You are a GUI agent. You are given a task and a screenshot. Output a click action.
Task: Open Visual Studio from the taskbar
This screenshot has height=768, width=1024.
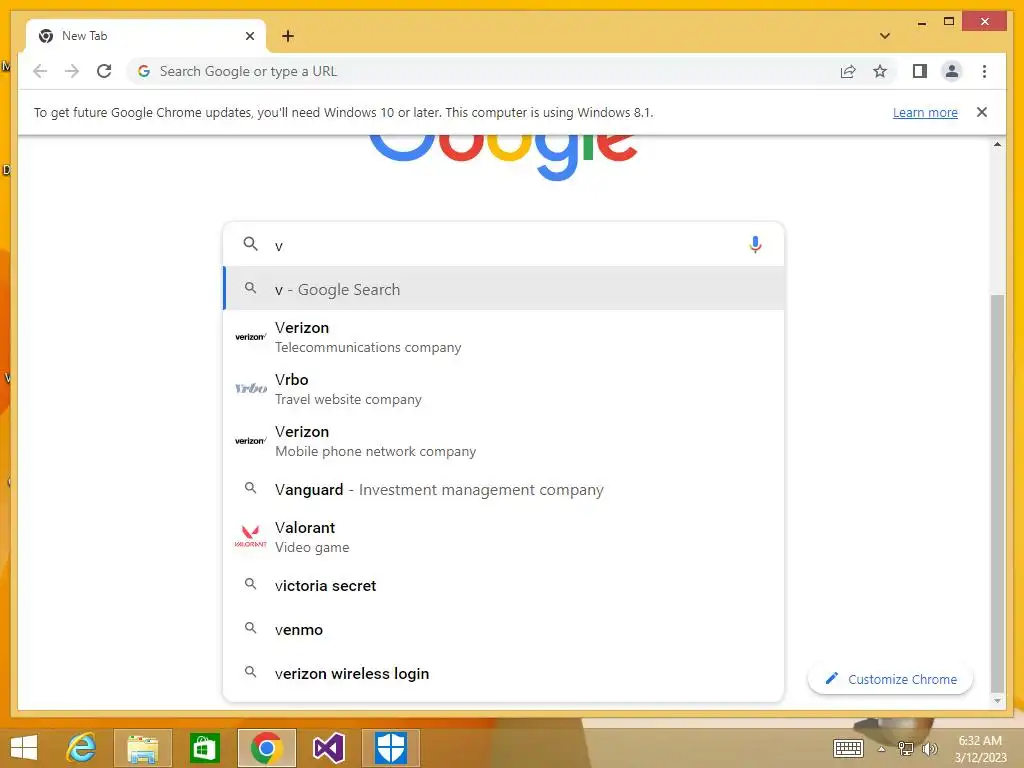tap(328, 748)
